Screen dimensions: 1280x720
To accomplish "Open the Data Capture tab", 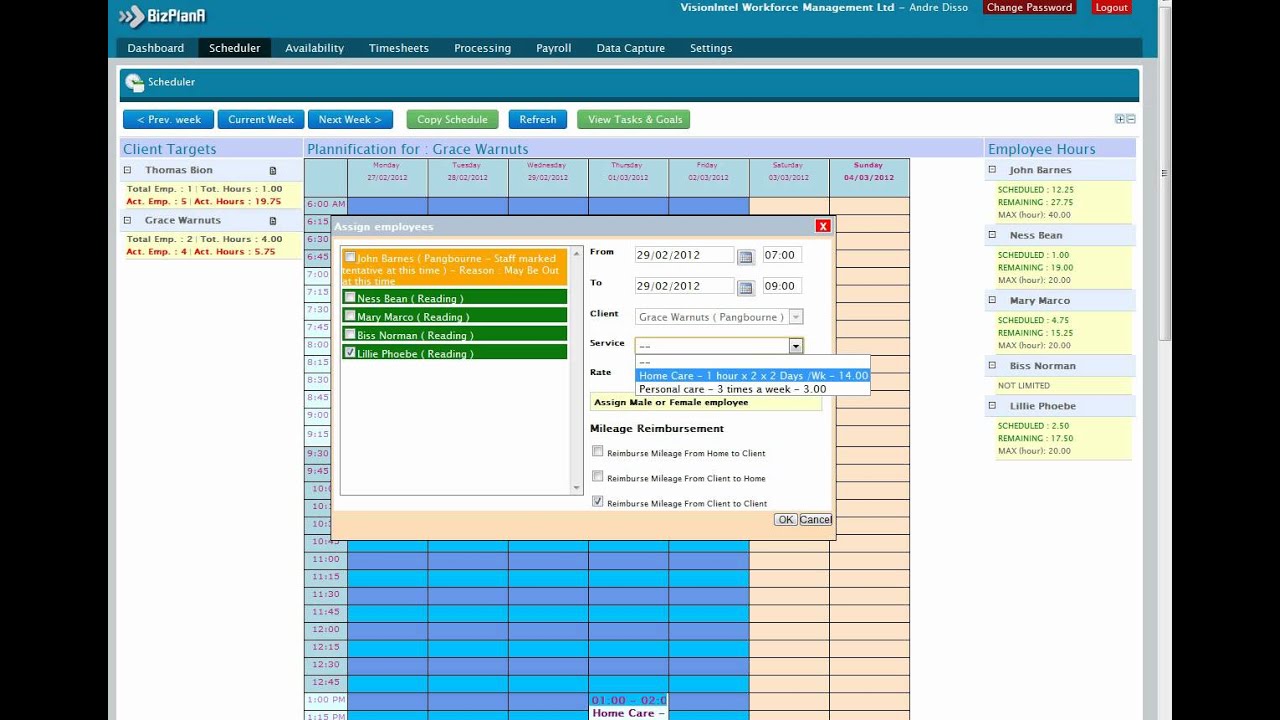I will [x=630, y=48].
